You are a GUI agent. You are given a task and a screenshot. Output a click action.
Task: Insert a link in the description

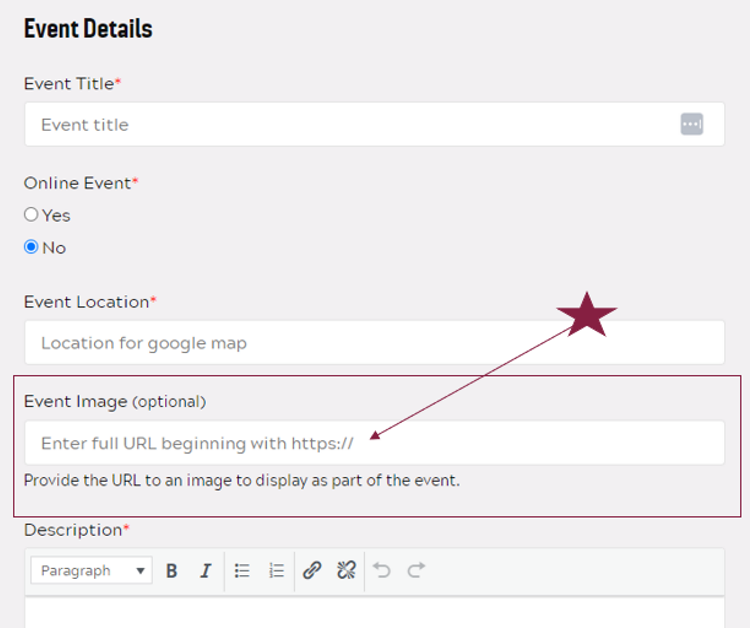pyautogui.click(x=312, y=570)
